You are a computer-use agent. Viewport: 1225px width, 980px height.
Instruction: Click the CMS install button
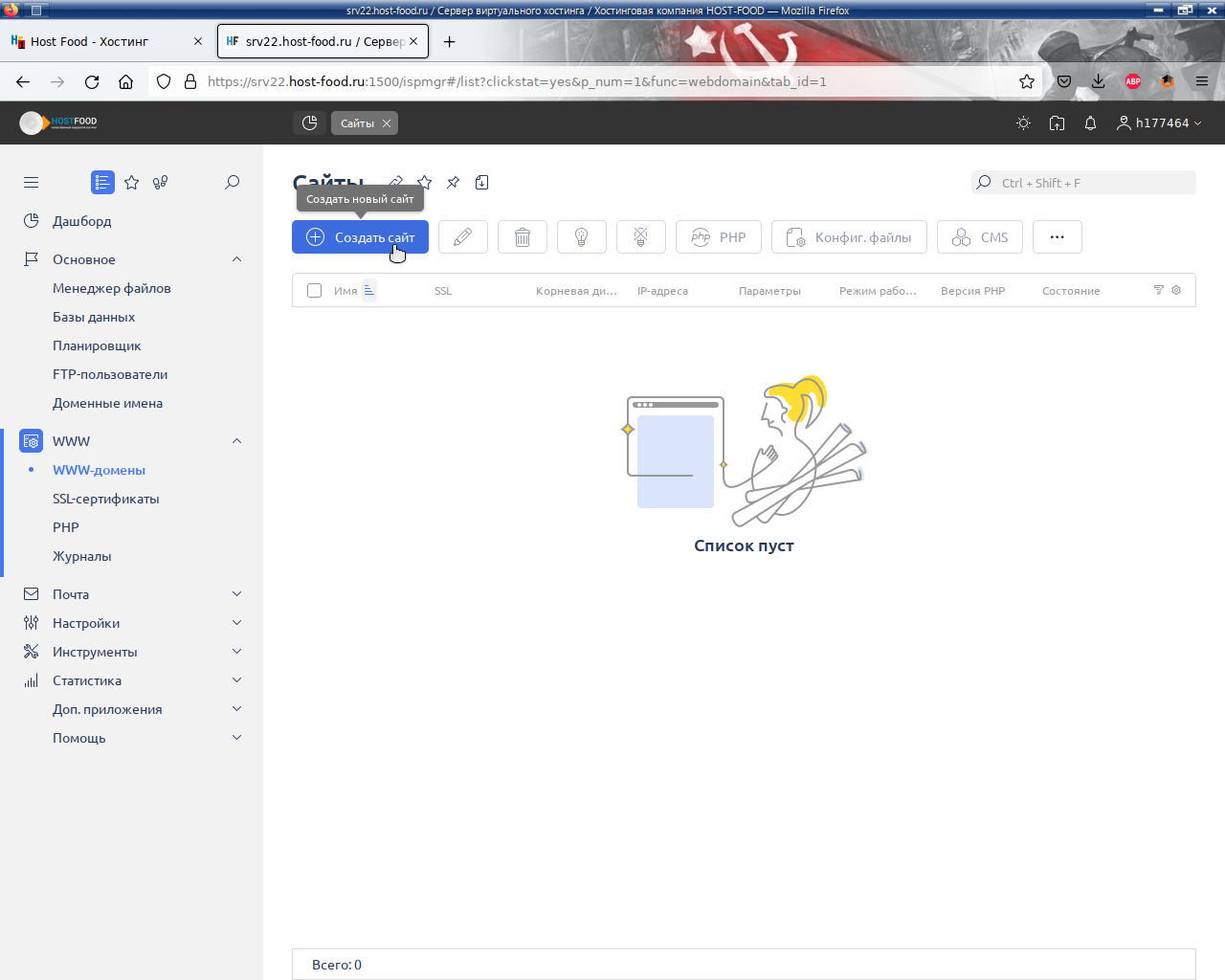coord(980,237)
